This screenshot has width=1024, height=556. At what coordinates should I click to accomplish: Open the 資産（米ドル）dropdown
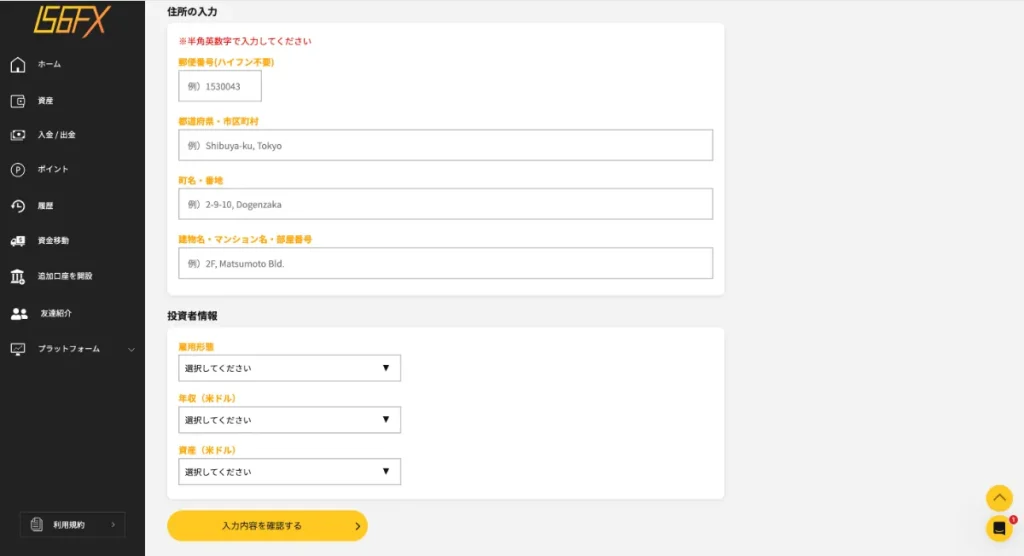click(289, 472)
